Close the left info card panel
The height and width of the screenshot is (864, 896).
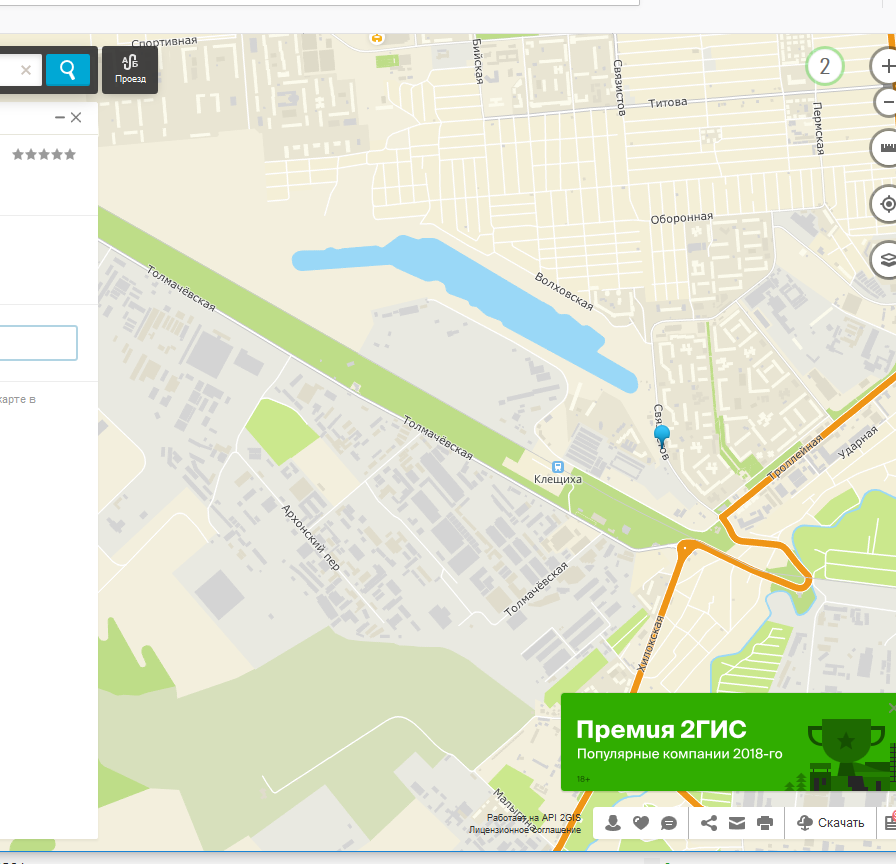(x=76, y=118)
